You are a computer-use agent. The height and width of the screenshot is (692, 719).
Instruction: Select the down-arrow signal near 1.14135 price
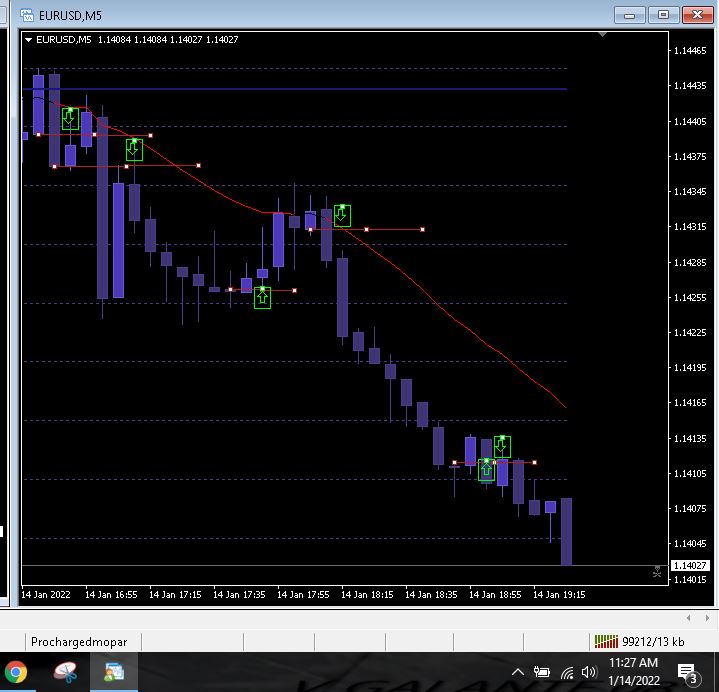tap(502, 446)
